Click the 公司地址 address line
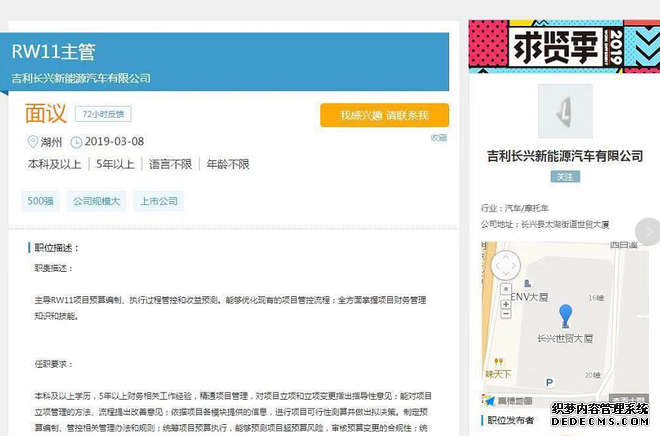 (x=545, y=224)
